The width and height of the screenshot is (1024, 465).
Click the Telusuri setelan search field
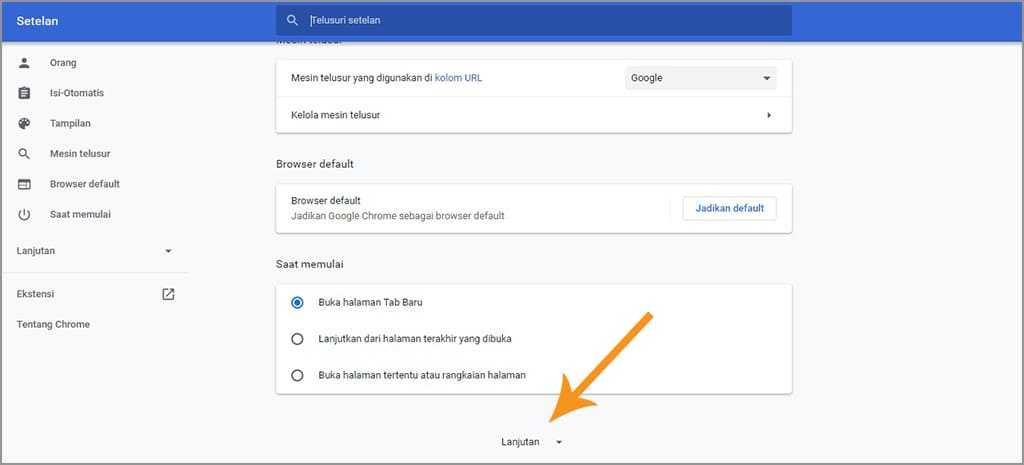click(540, 20)
